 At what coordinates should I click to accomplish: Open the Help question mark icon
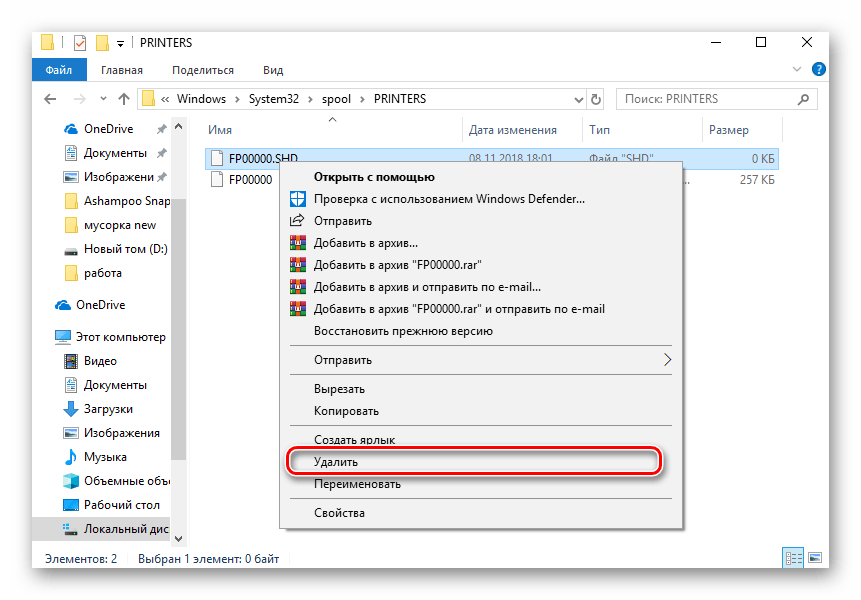click(x=818, y=70)
